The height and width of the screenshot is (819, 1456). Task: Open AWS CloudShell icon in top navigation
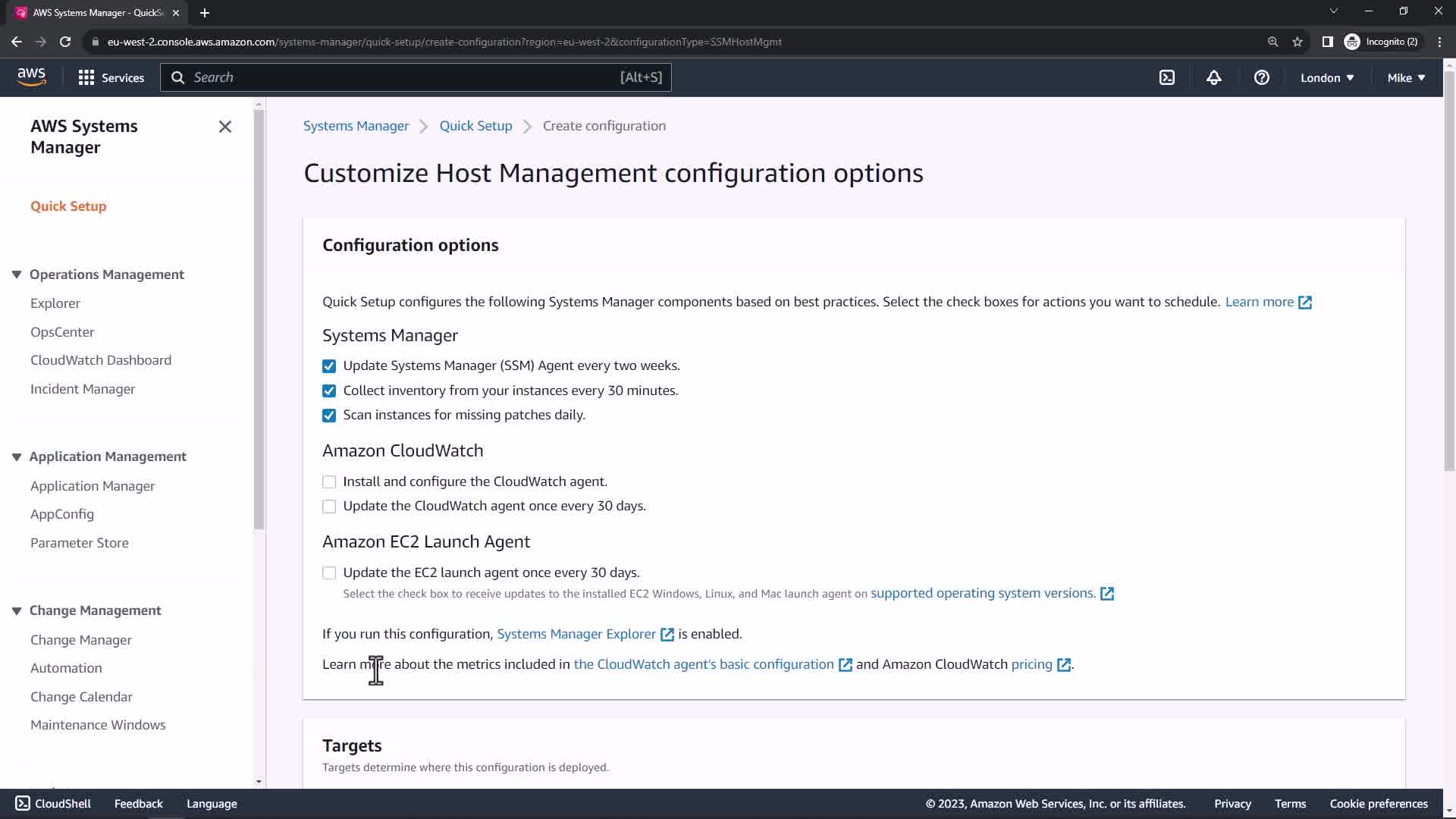pos(1167,77)
